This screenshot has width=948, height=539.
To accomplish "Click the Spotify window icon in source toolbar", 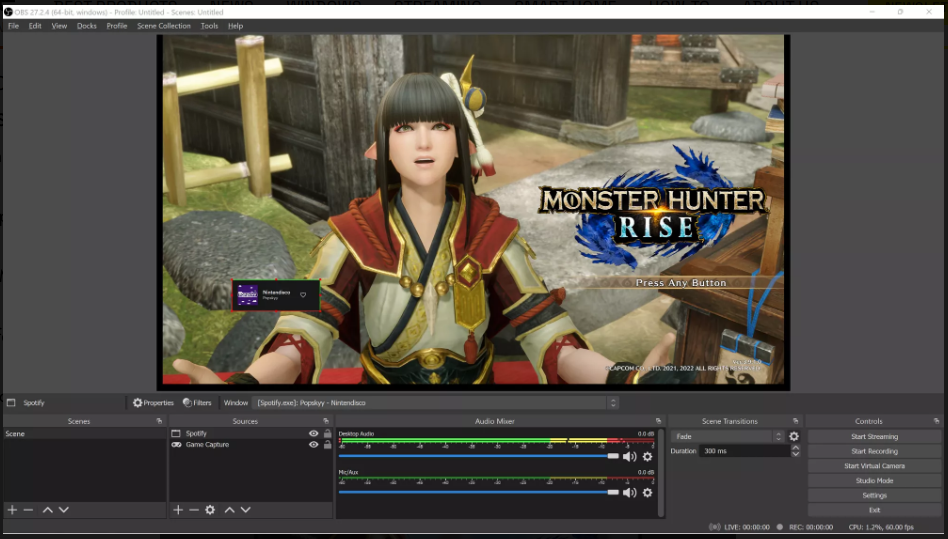I will (11, 402).
